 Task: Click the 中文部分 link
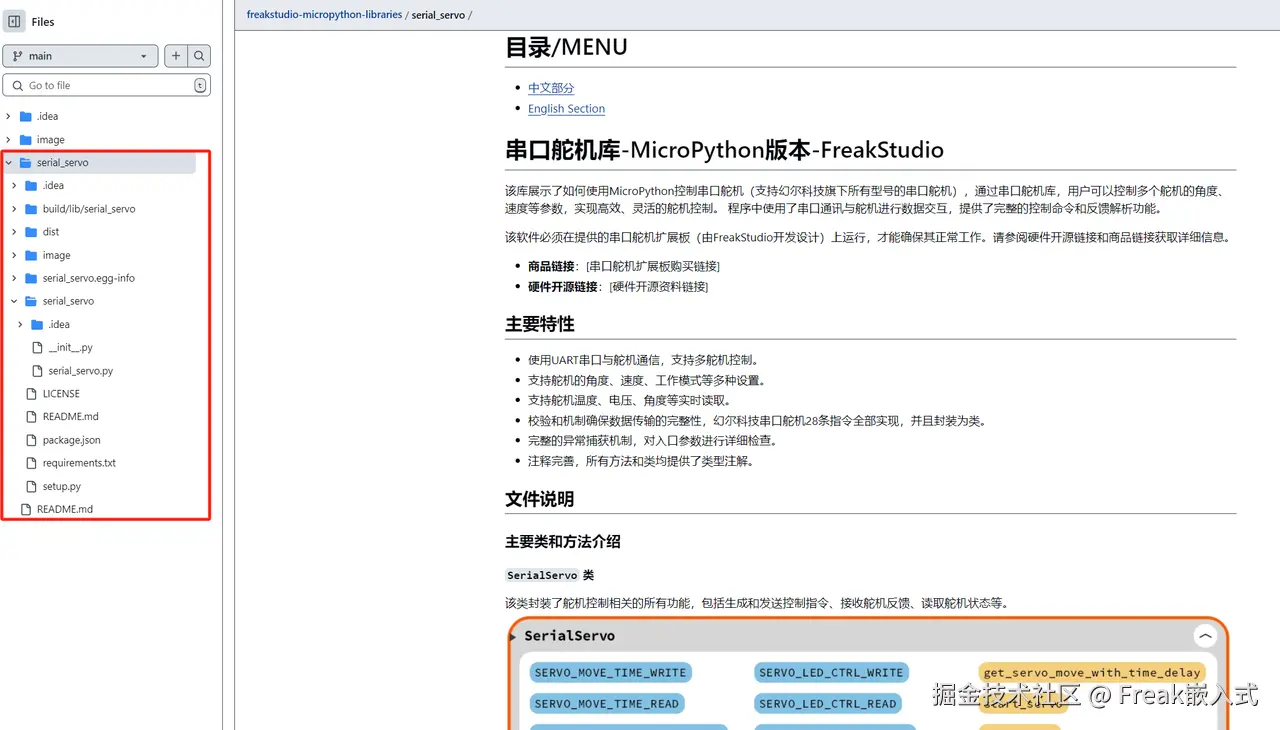tap(551, 88)
